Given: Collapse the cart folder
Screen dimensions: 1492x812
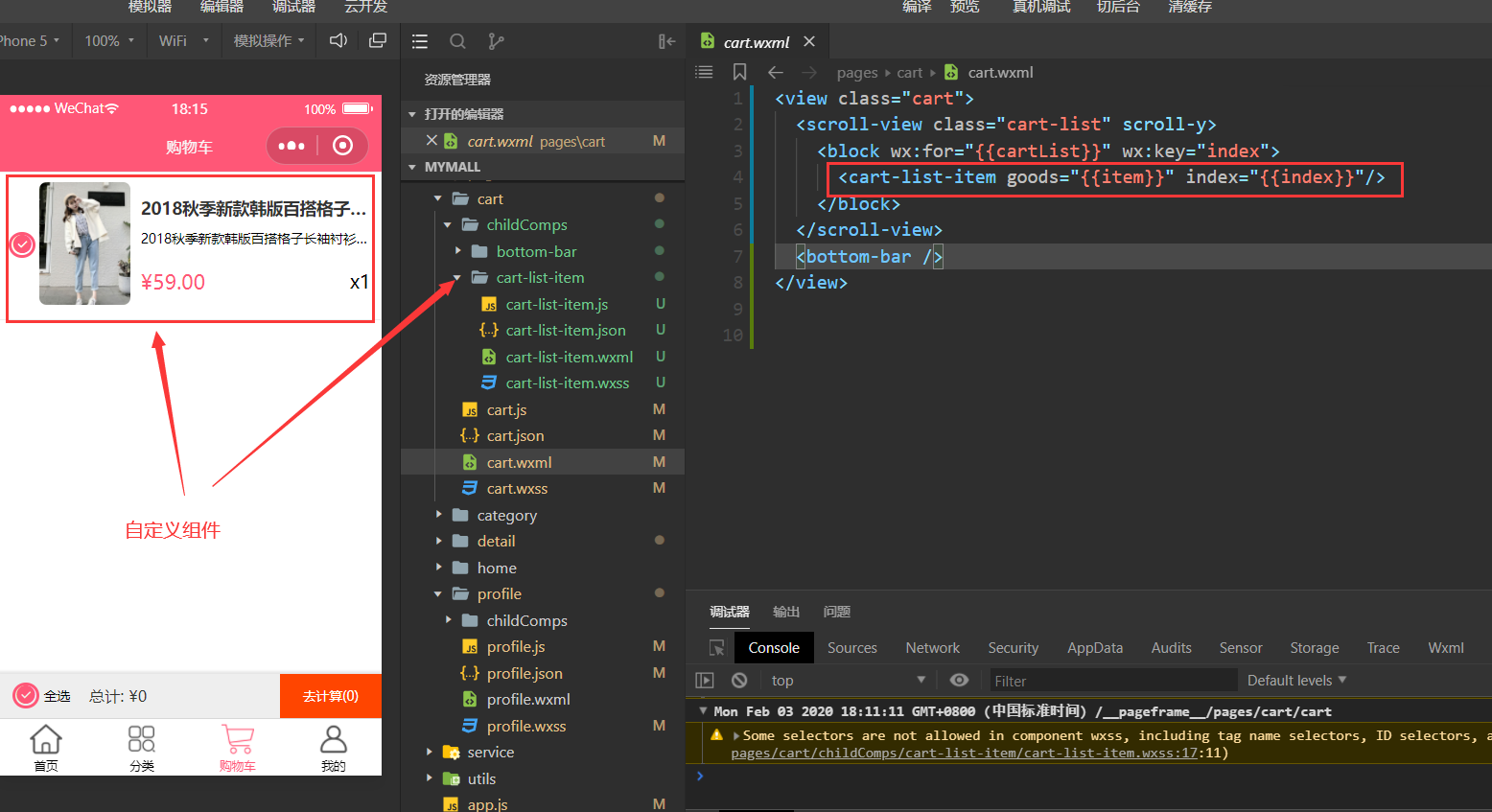Looking at the screenshot, I should [438, 198].
